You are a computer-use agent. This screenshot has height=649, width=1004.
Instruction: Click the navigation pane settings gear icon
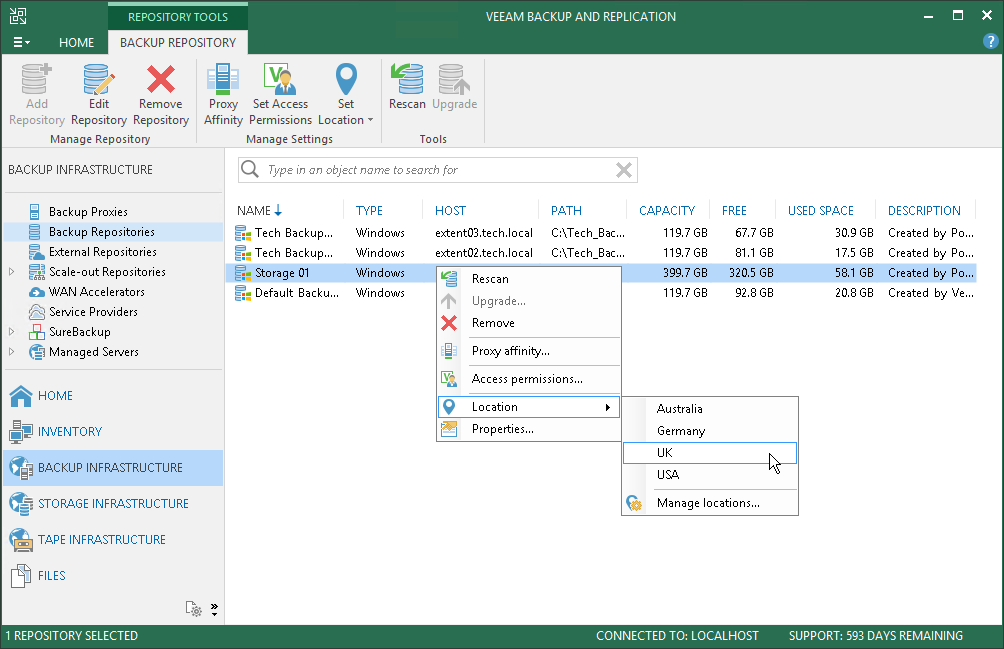195,609
